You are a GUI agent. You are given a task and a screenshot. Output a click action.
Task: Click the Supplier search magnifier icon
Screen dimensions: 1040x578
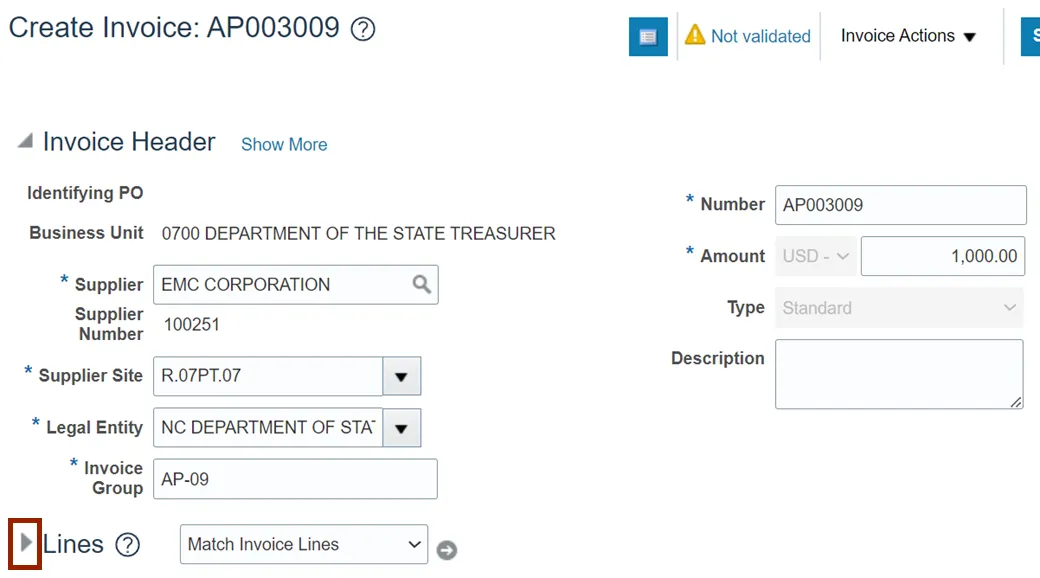[x=422, y=284]
